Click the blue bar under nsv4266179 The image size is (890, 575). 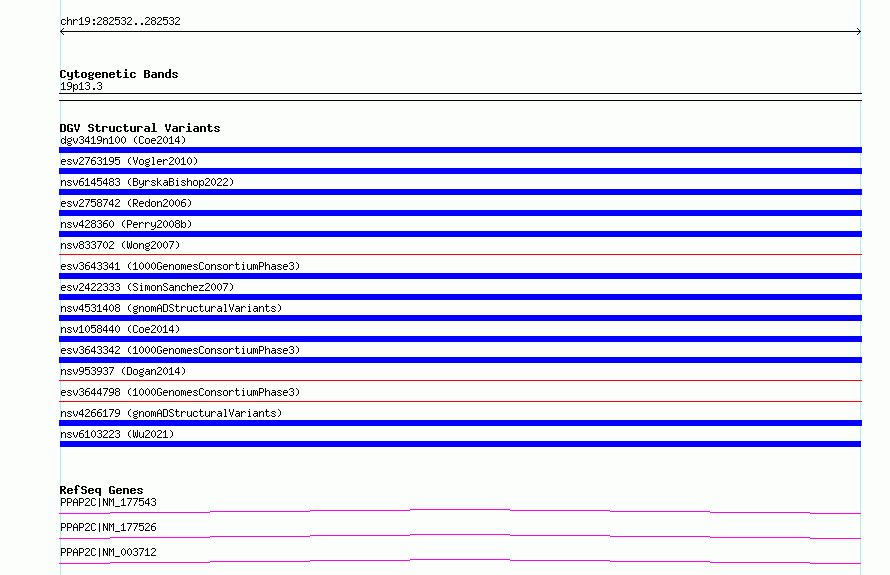(460, 423)
